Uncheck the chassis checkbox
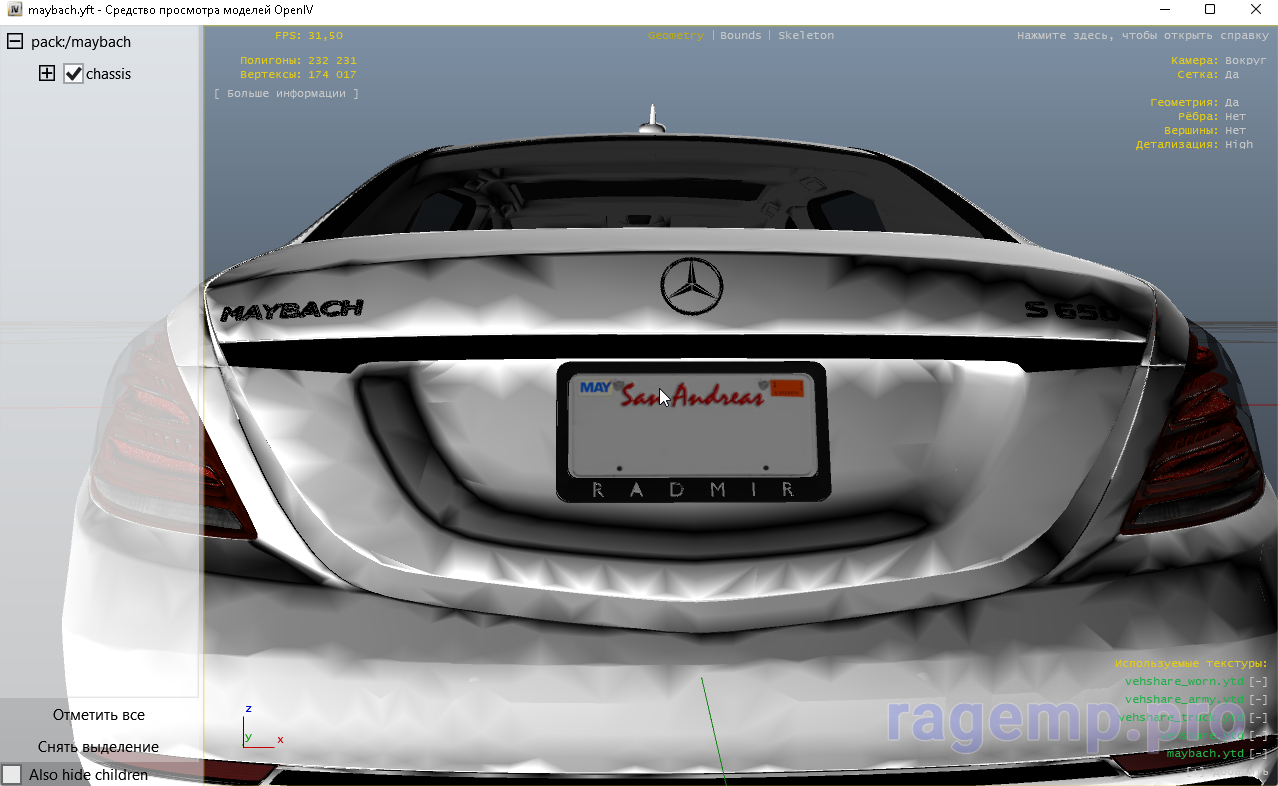This screenshot has width=1278, height=786. click(73, 74)
